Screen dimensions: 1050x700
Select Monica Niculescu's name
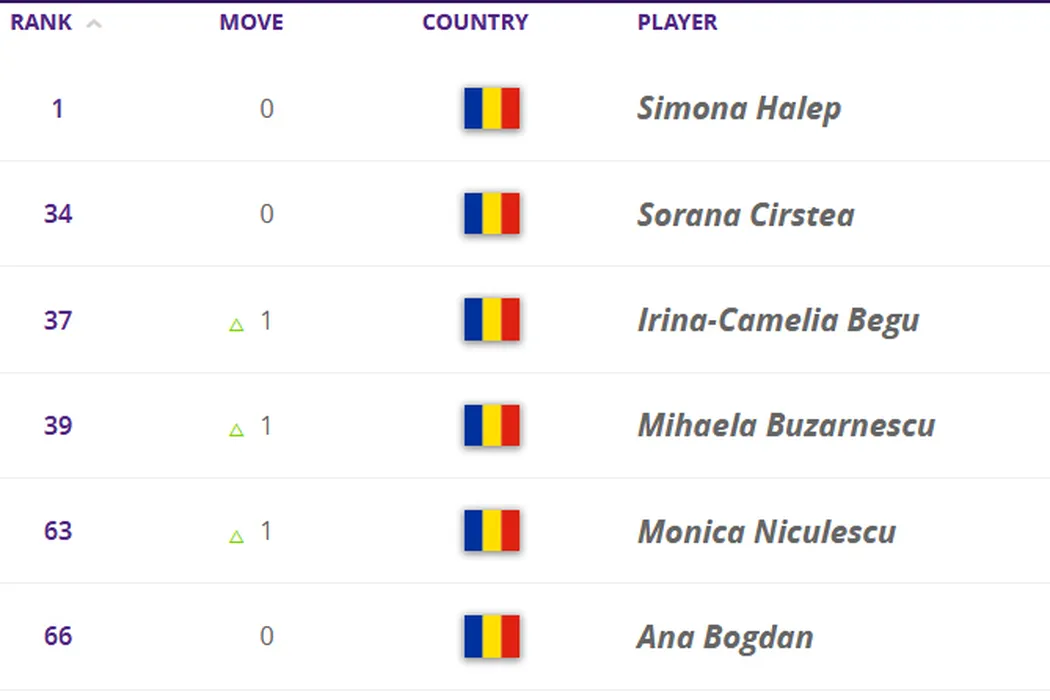[x=766, y=531]
